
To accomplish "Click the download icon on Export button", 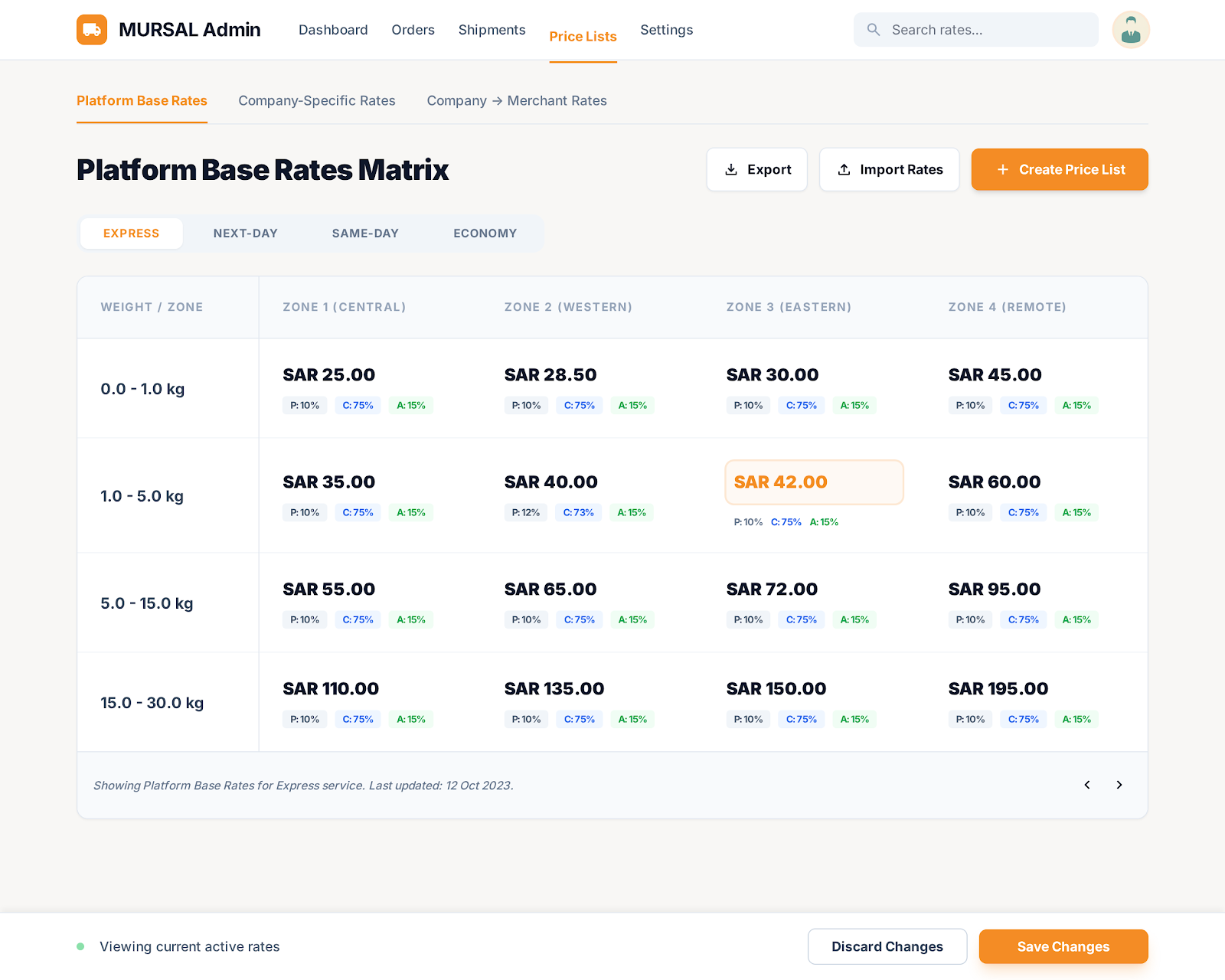I will [x=732, y=169].
